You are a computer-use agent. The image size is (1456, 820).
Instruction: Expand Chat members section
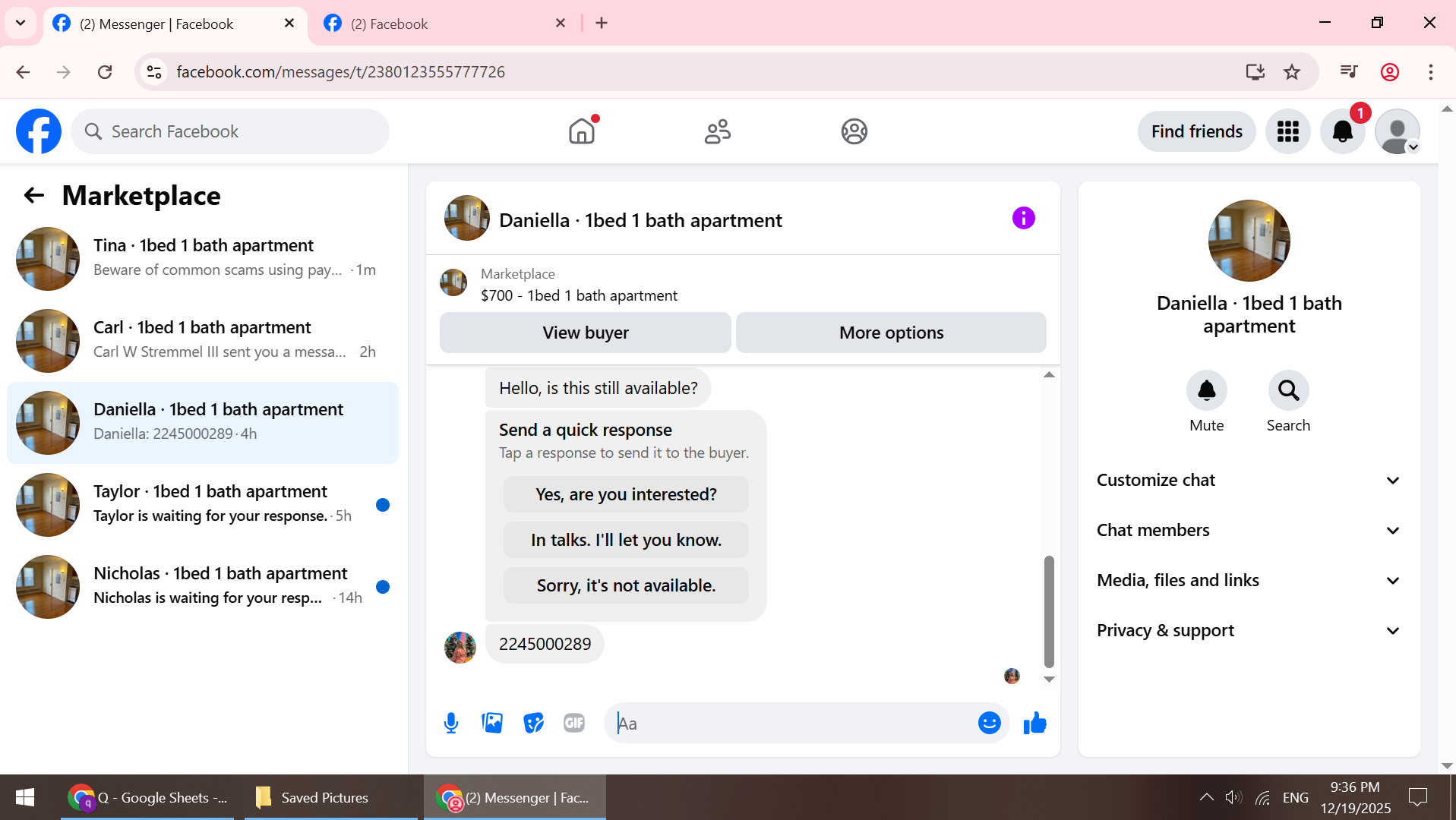pyautogui.click(x=1249, y=530)
